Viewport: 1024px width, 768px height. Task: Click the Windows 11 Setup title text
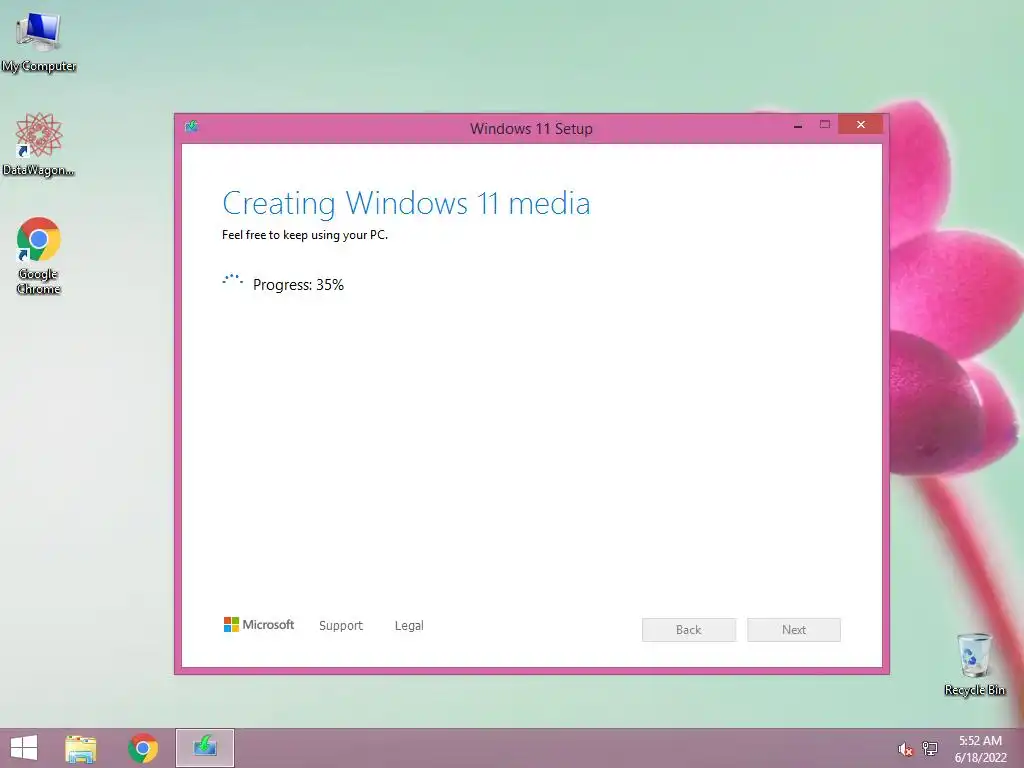pos(531,129)
